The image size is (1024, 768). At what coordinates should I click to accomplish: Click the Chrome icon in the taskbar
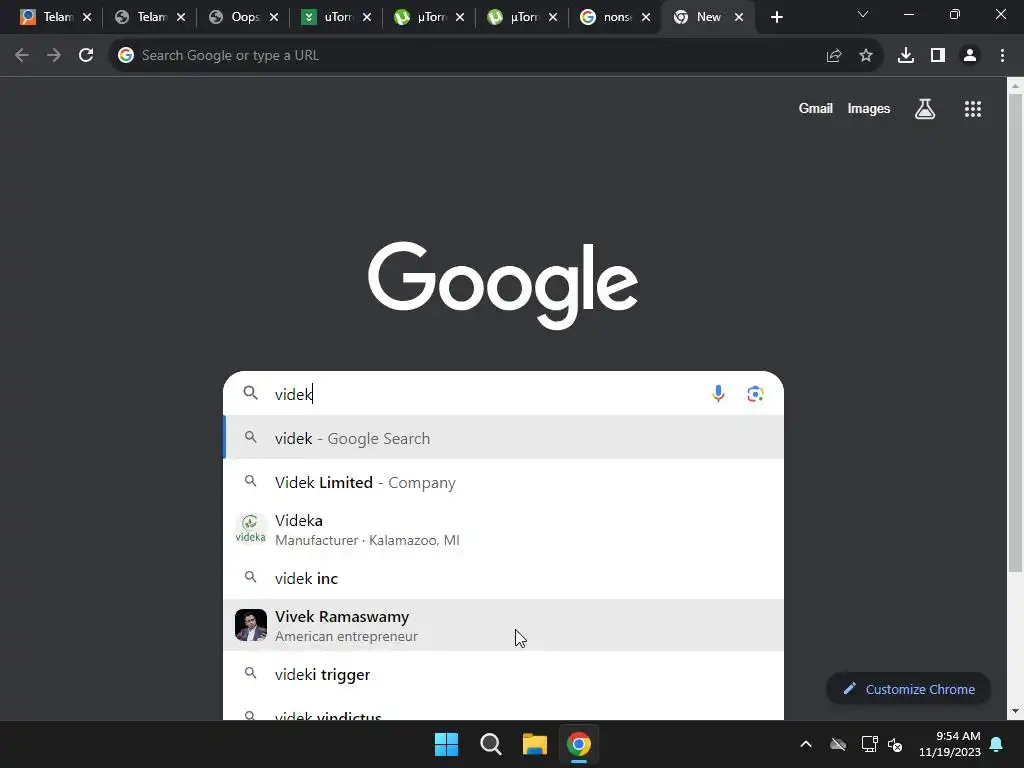(x=579, y=744)
